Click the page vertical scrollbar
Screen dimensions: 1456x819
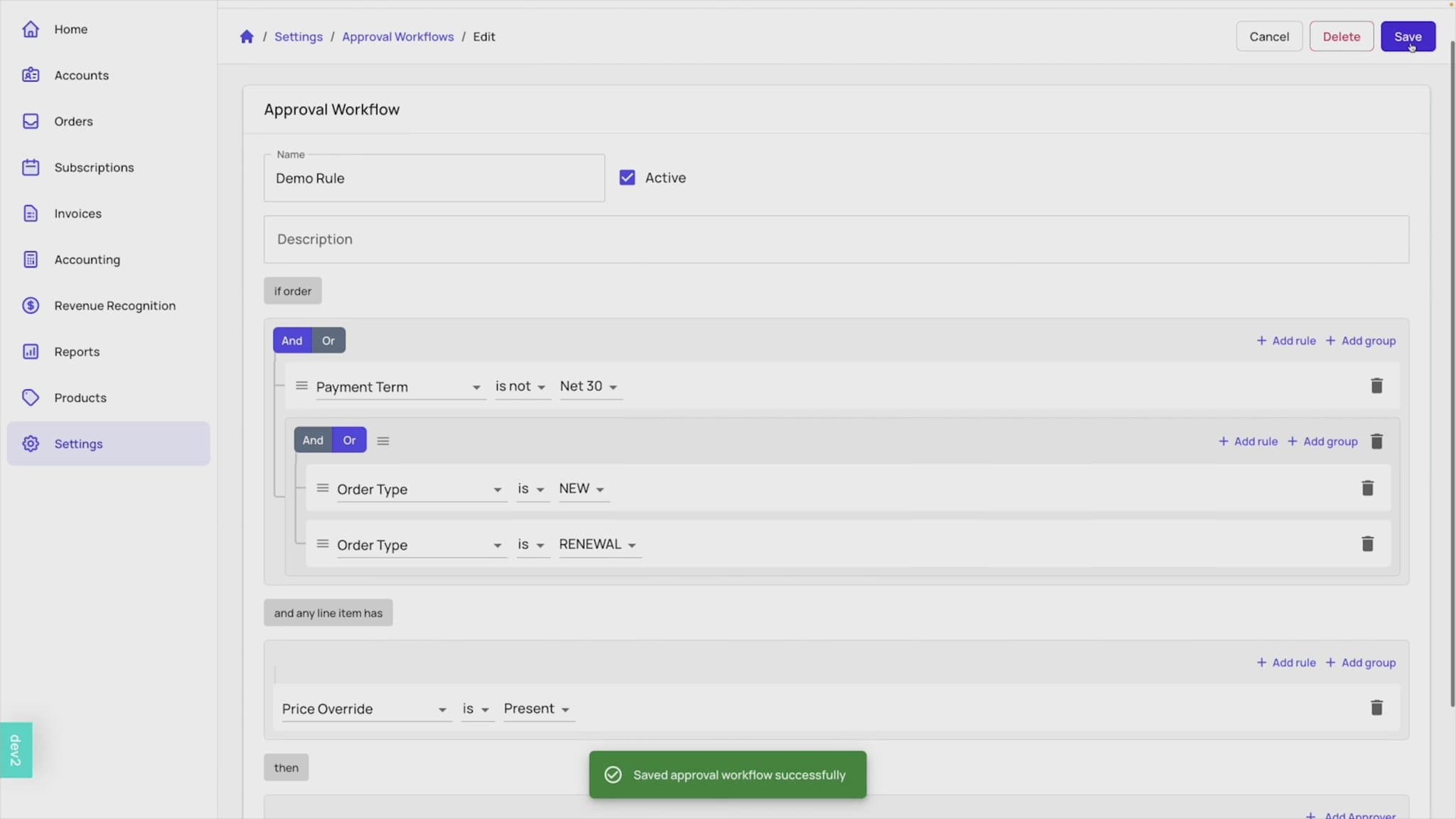[x=1452, y=370]
